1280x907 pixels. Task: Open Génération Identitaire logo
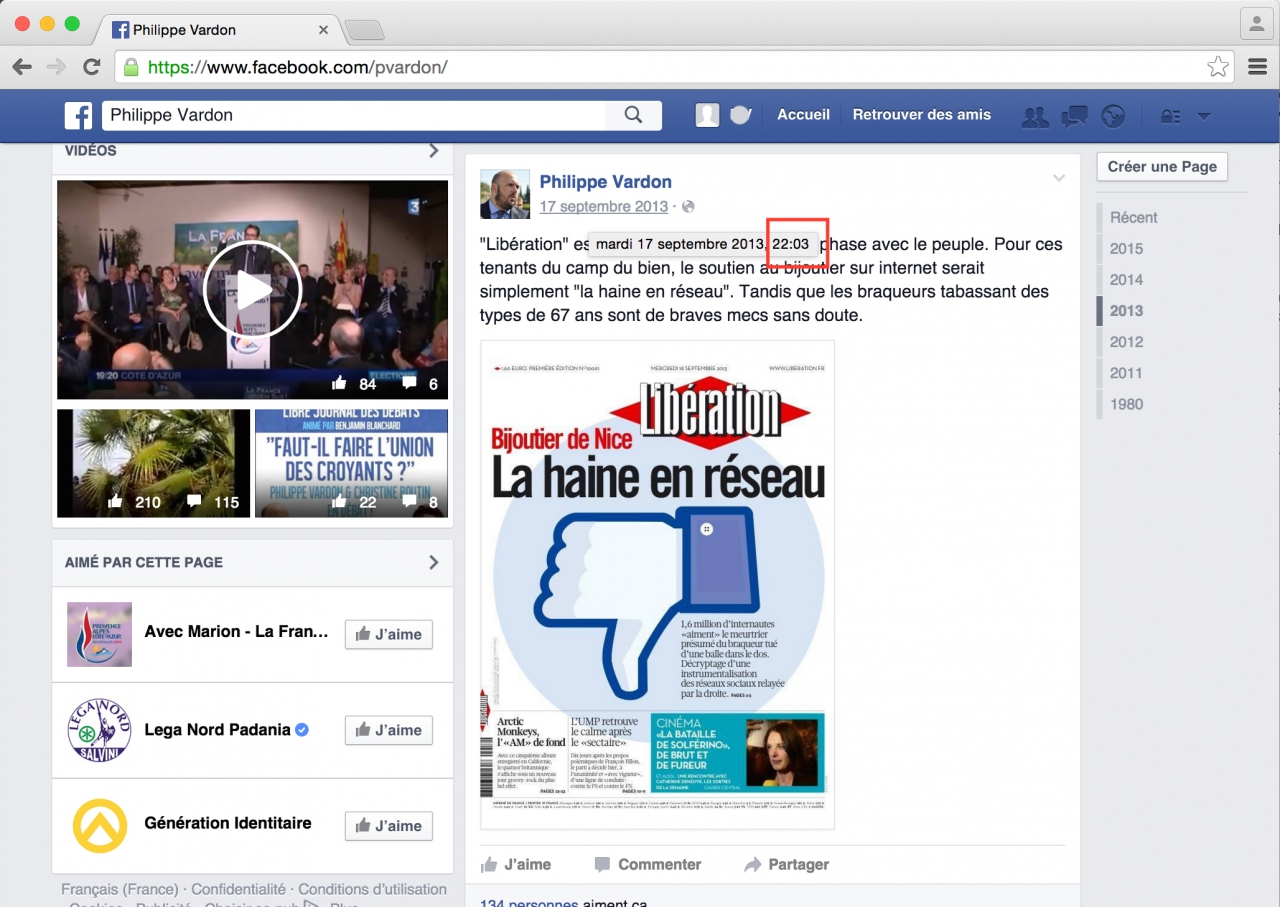click(99, 826)
